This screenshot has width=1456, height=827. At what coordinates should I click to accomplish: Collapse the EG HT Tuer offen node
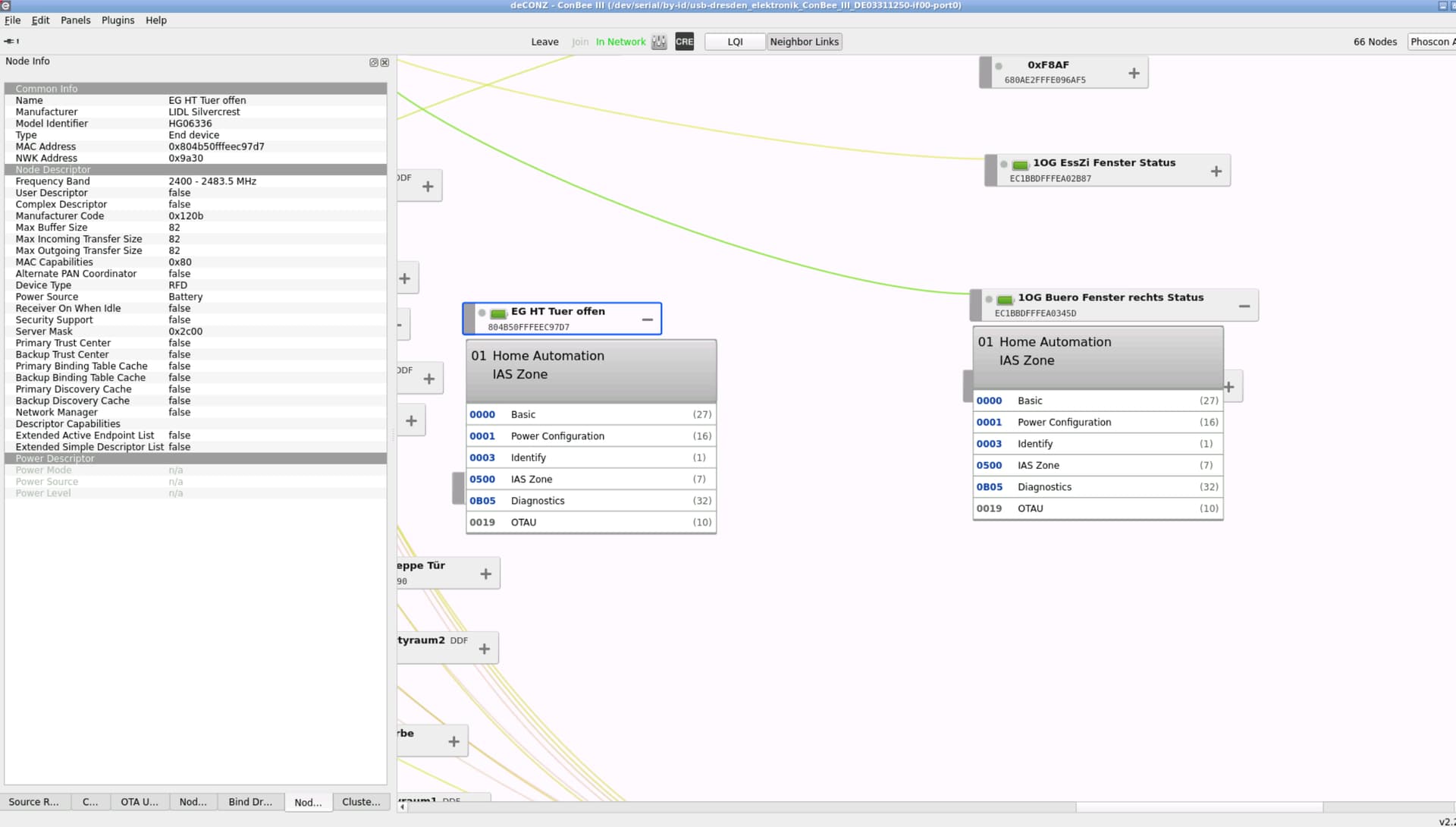click(647, 319)
